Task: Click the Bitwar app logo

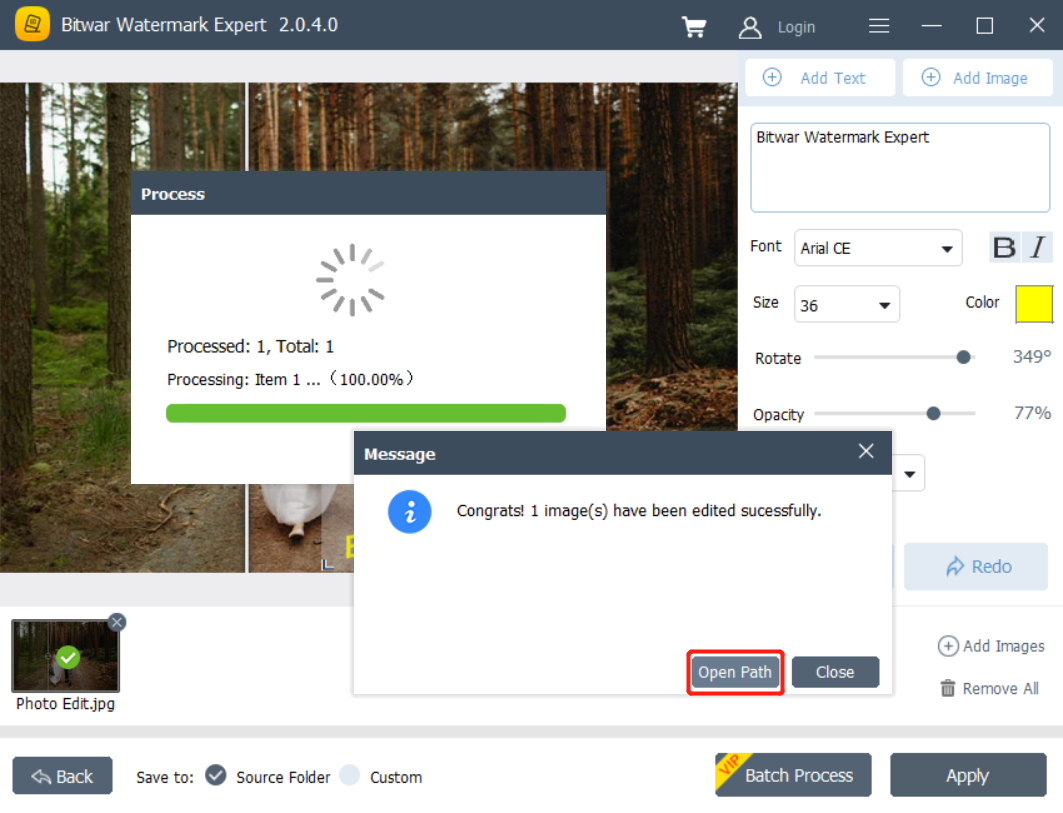Action: [x=32, y=24]
